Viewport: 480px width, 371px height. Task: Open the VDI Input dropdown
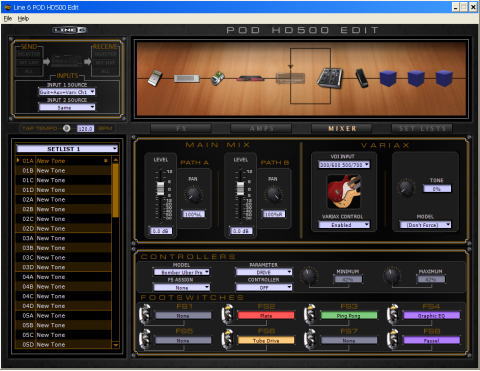point(344,164)
